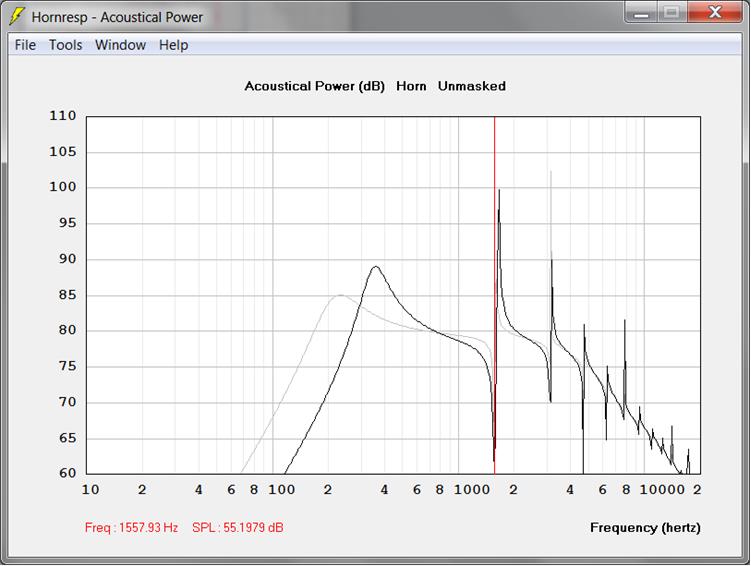751x566 pixels.
Task: Maximize the Hornresp window
Action: point(672,12)
